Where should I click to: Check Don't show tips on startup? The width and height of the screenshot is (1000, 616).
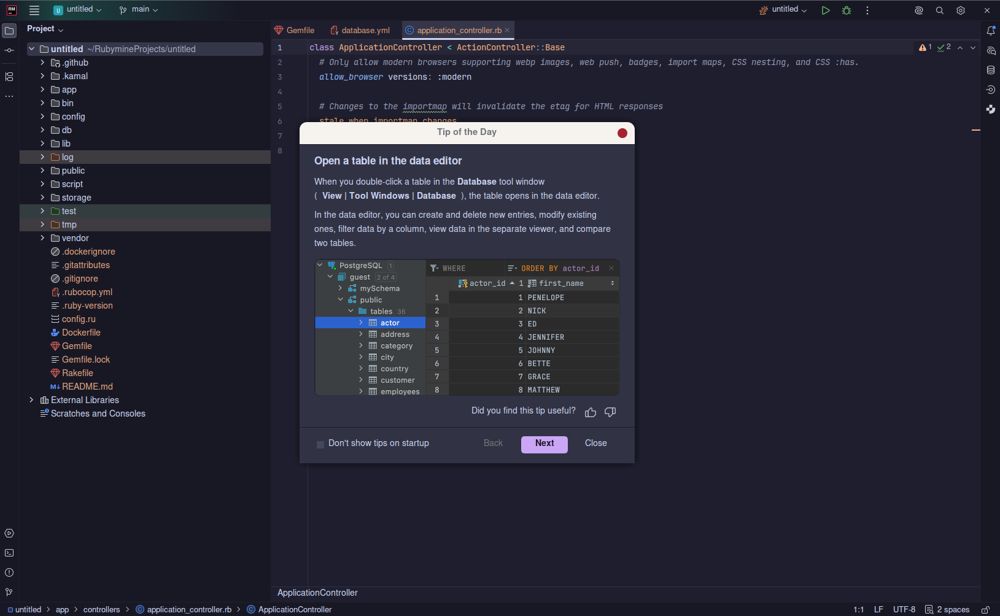320,444
